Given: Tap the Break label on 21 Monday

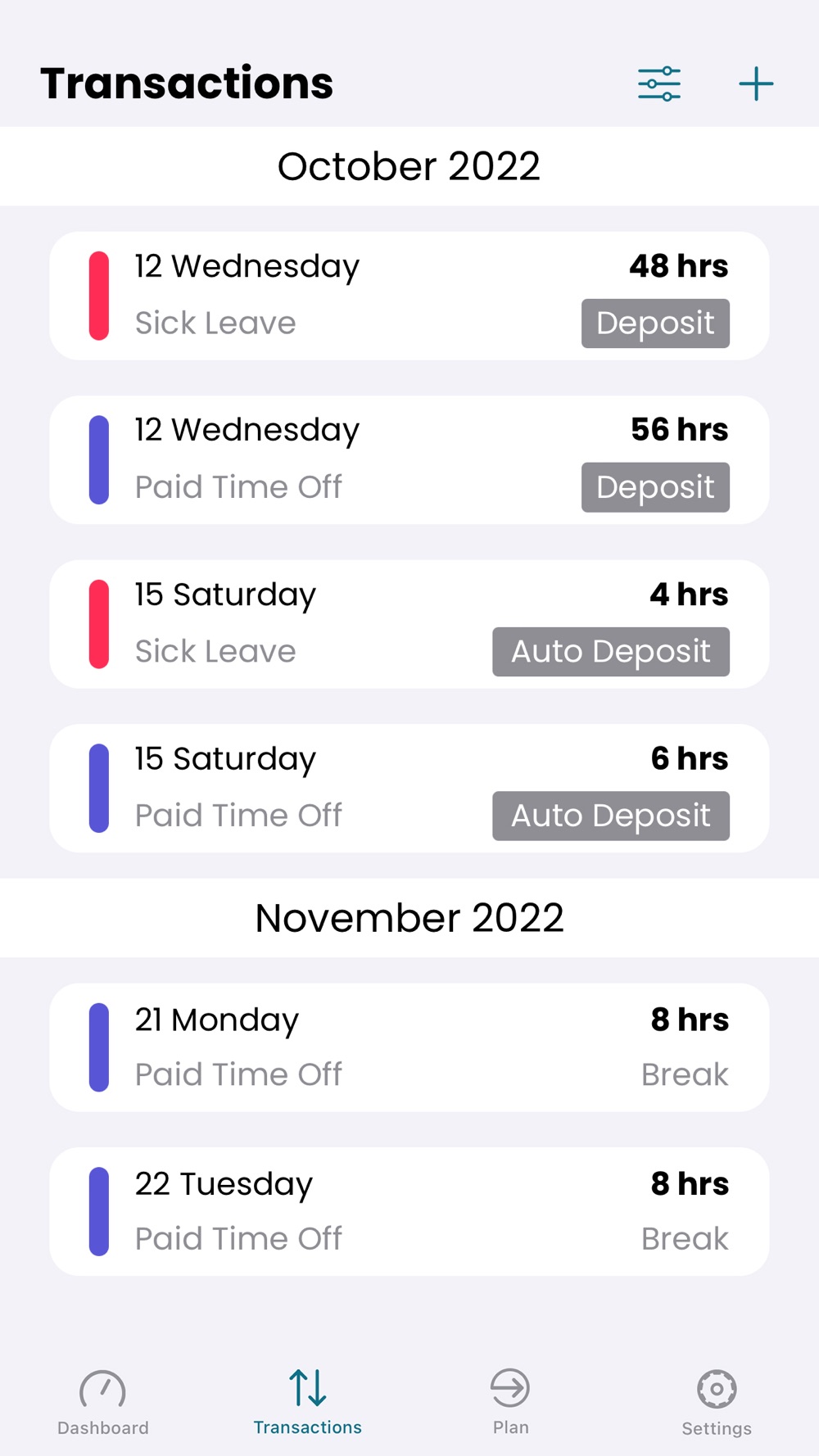Looking at the screenshot, I should (x=685, y=1074).
